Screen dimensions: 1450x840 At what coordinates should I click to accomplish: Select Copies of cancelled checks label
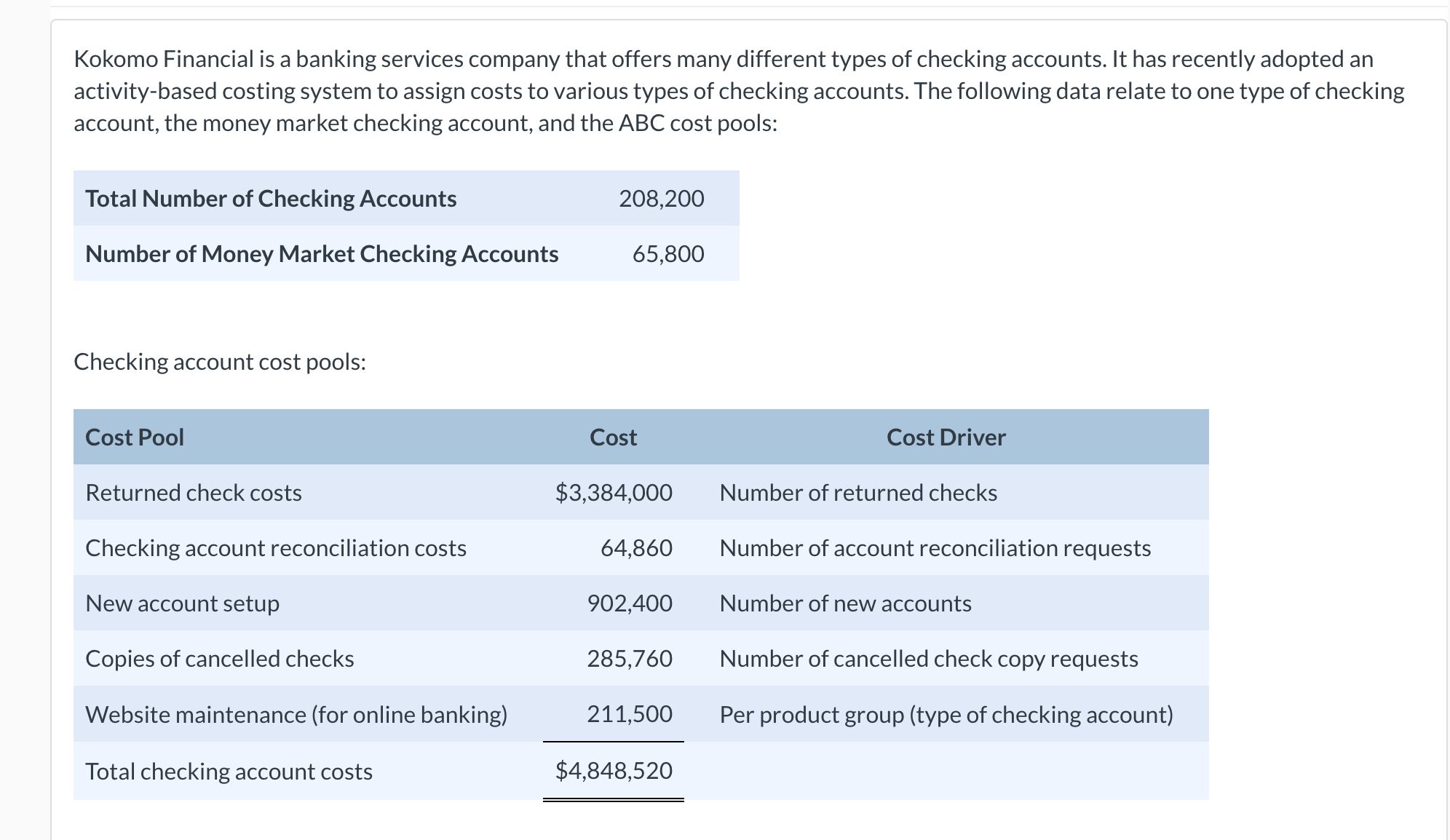pyautogui.click(x=220, y=659)
